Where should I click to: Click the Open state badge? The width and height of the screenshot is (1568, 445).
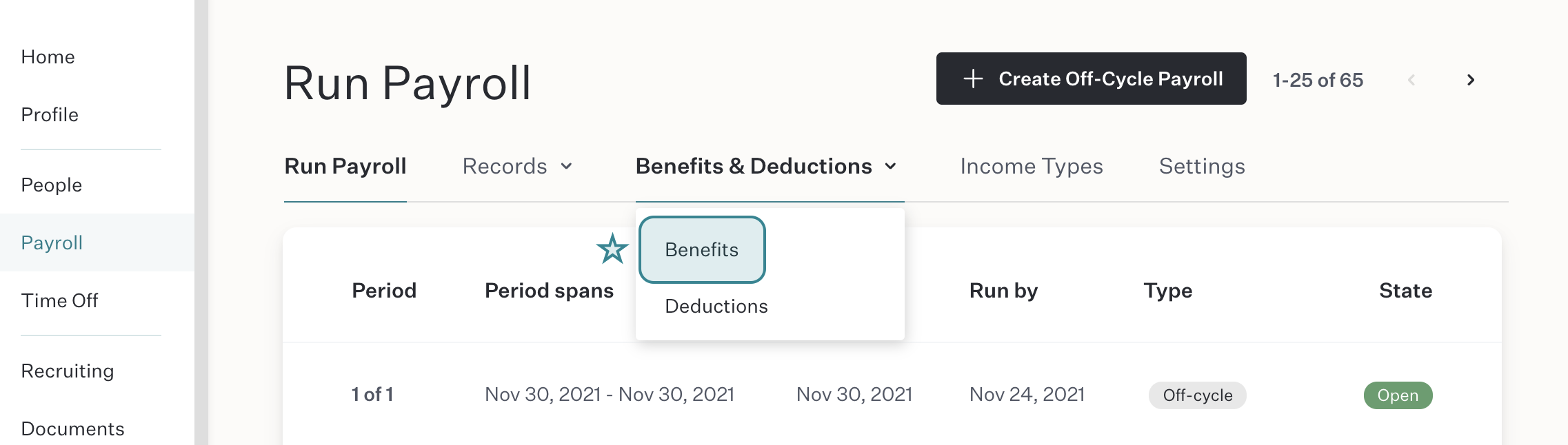(x=1398, y=395)
